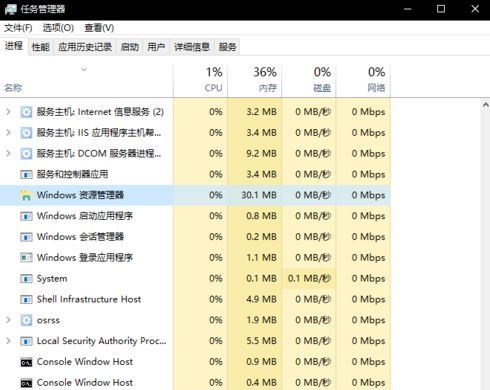Click icon beside Windows 会话管理器
This screenshot has width=490, height=390.
(x=26, y=237)
